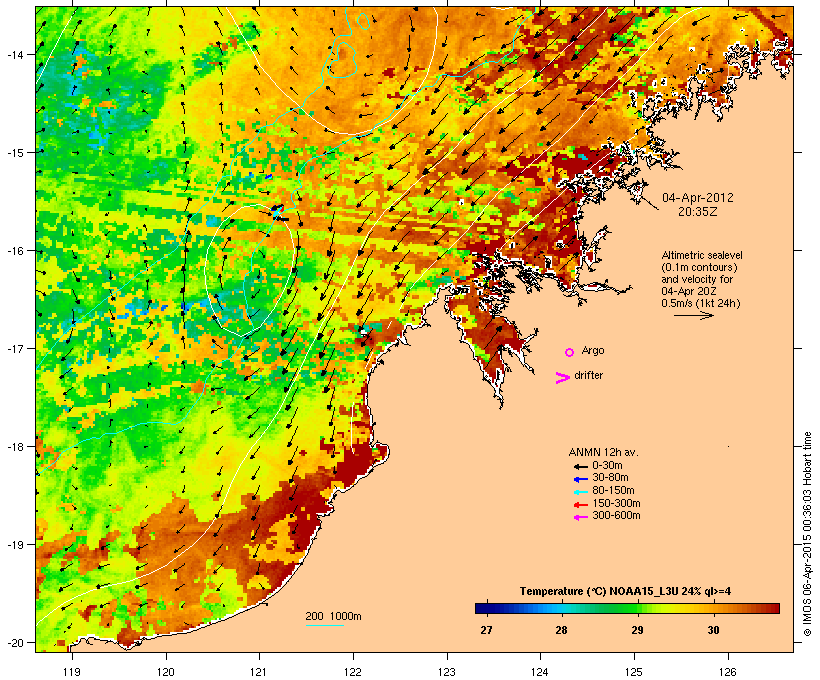
Task: Click the IMOS Hobart time stamp text
Action: [807, 534]
